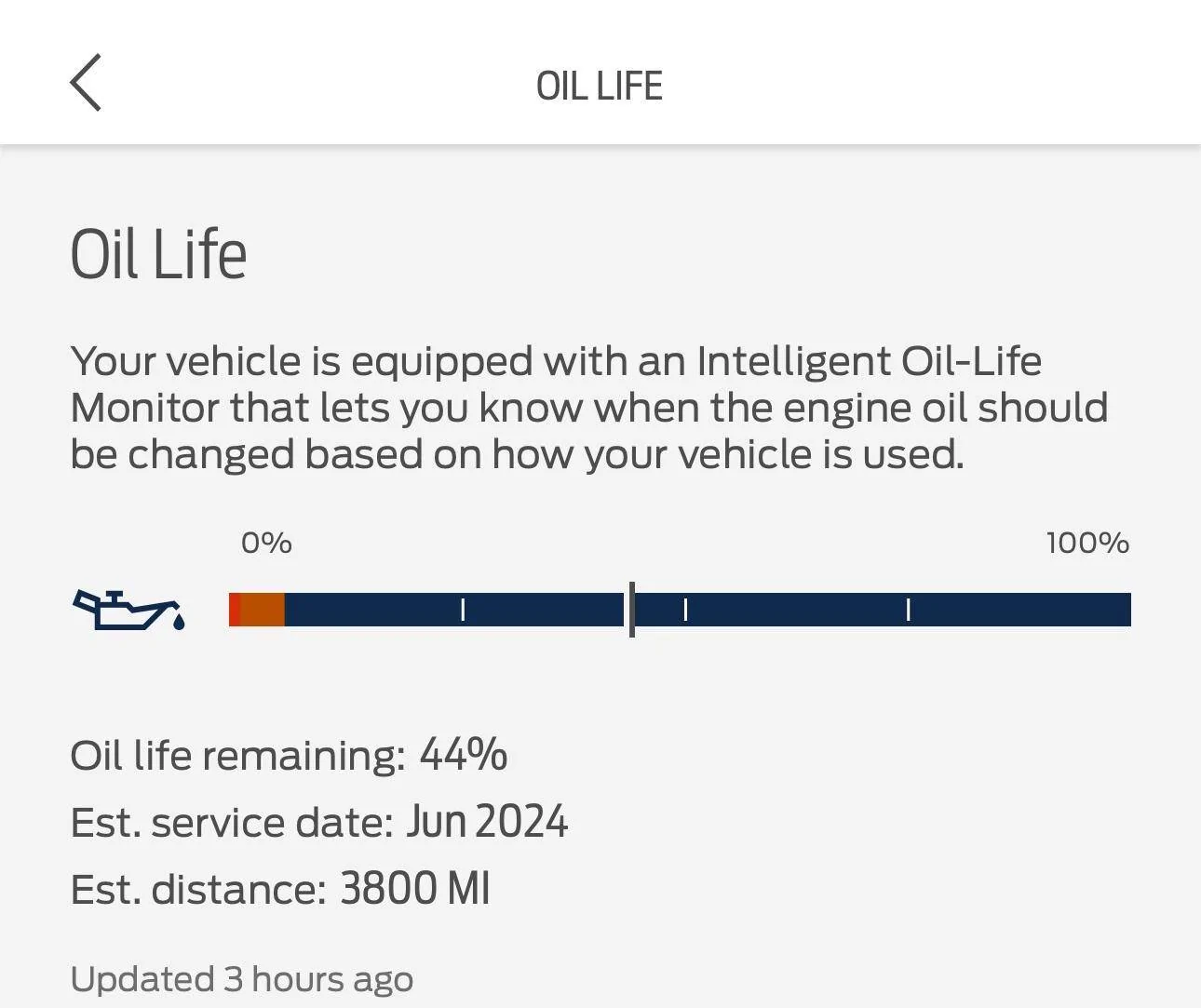Image resolution: width=1201 pixels, height=1008 pixels.
Task: Click the oil can icon
Action: click(x=128, y=610)
